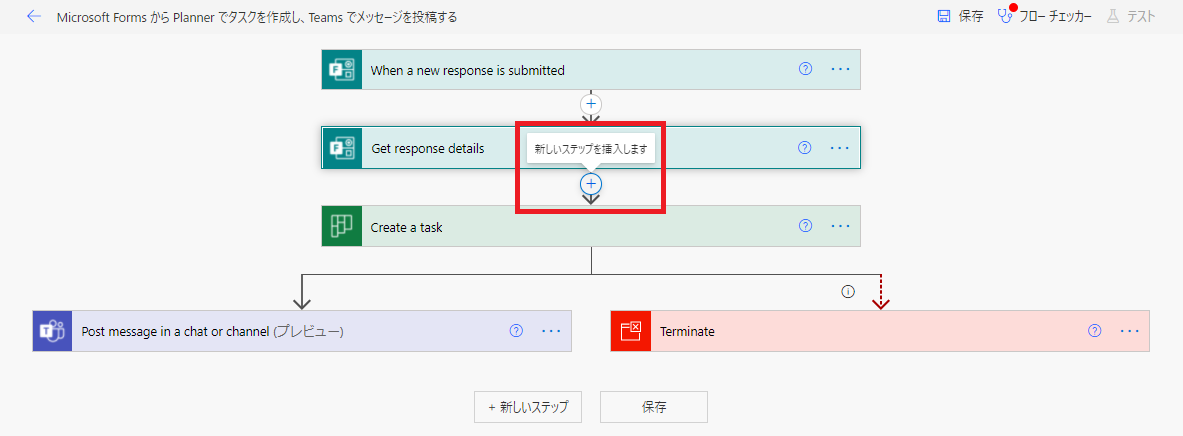Click テスト in the top bar
The image size is (1183, 436).
point(1141,17)
